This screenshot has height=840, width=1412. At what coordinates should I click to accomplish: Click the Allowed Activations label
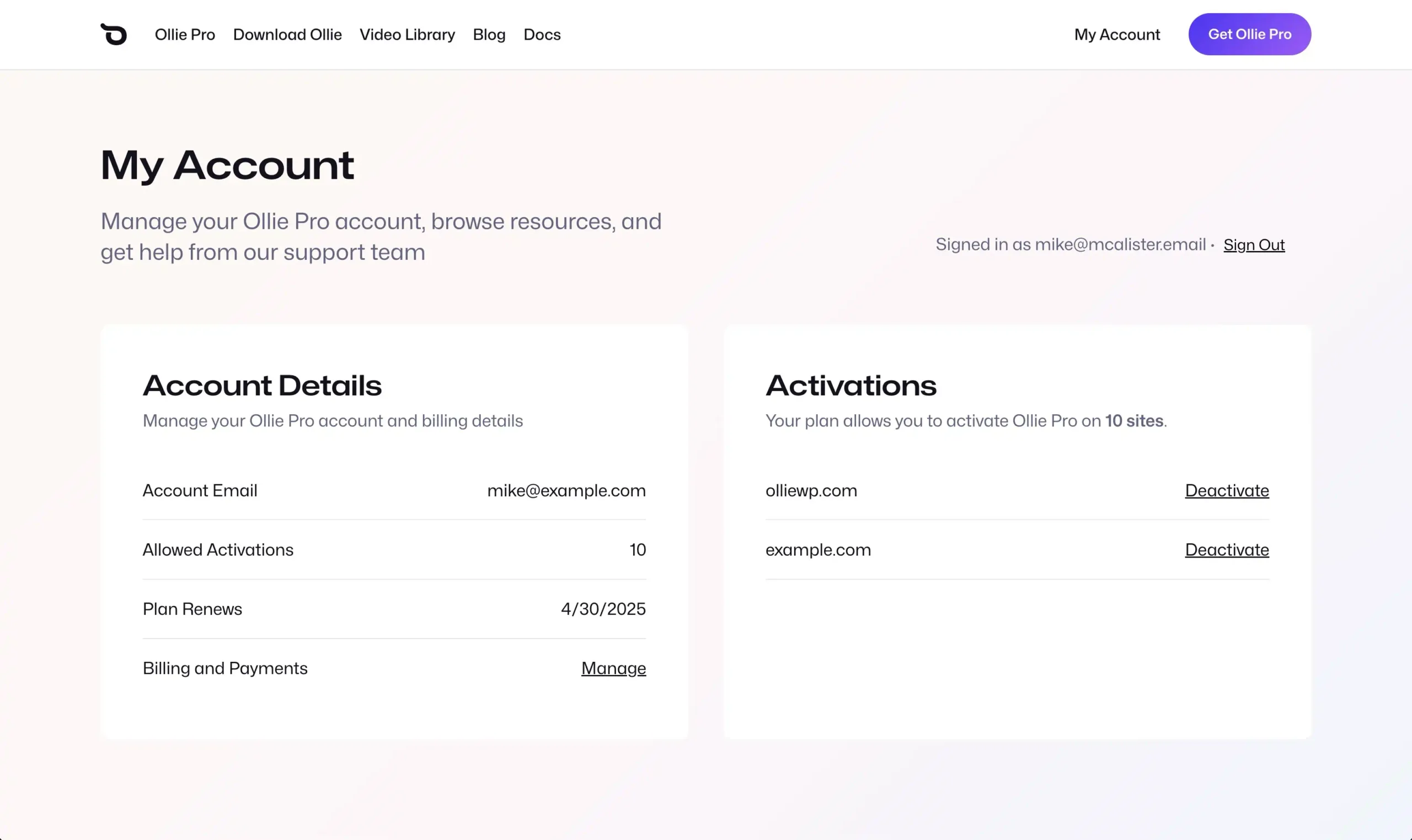[218, 550]
